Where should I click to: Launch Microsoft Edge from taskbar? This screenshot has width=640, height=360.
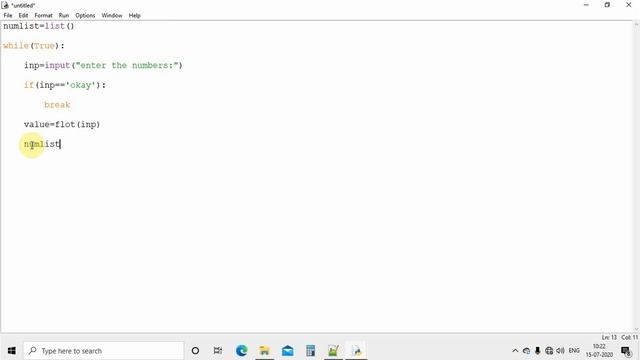pyautogui.click(x=241, y=351)
